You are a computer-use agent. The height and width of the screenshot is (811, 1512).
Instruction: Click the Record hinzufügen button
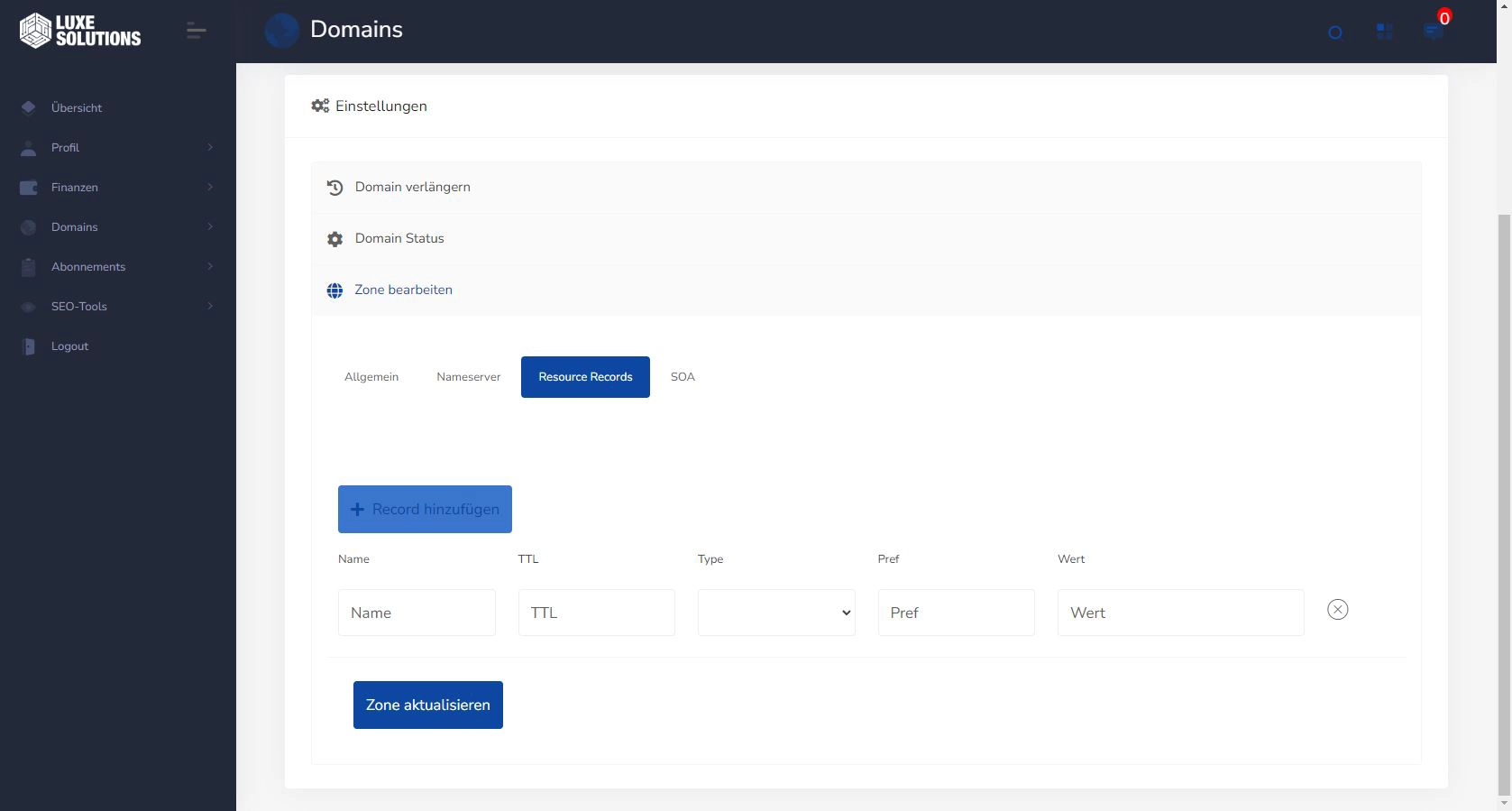pyautogui.click(x=425, y=510)
